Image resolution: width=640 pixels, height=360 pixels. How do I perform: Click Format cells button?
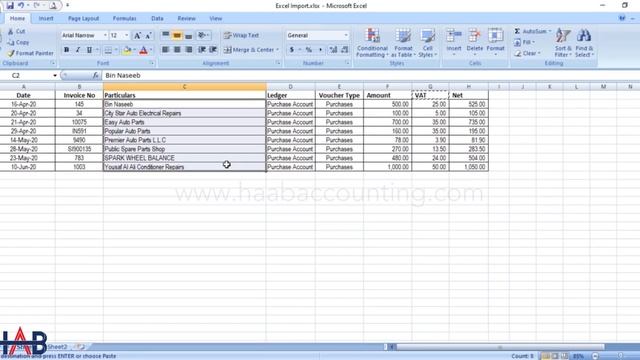click(x=496, y=42)
